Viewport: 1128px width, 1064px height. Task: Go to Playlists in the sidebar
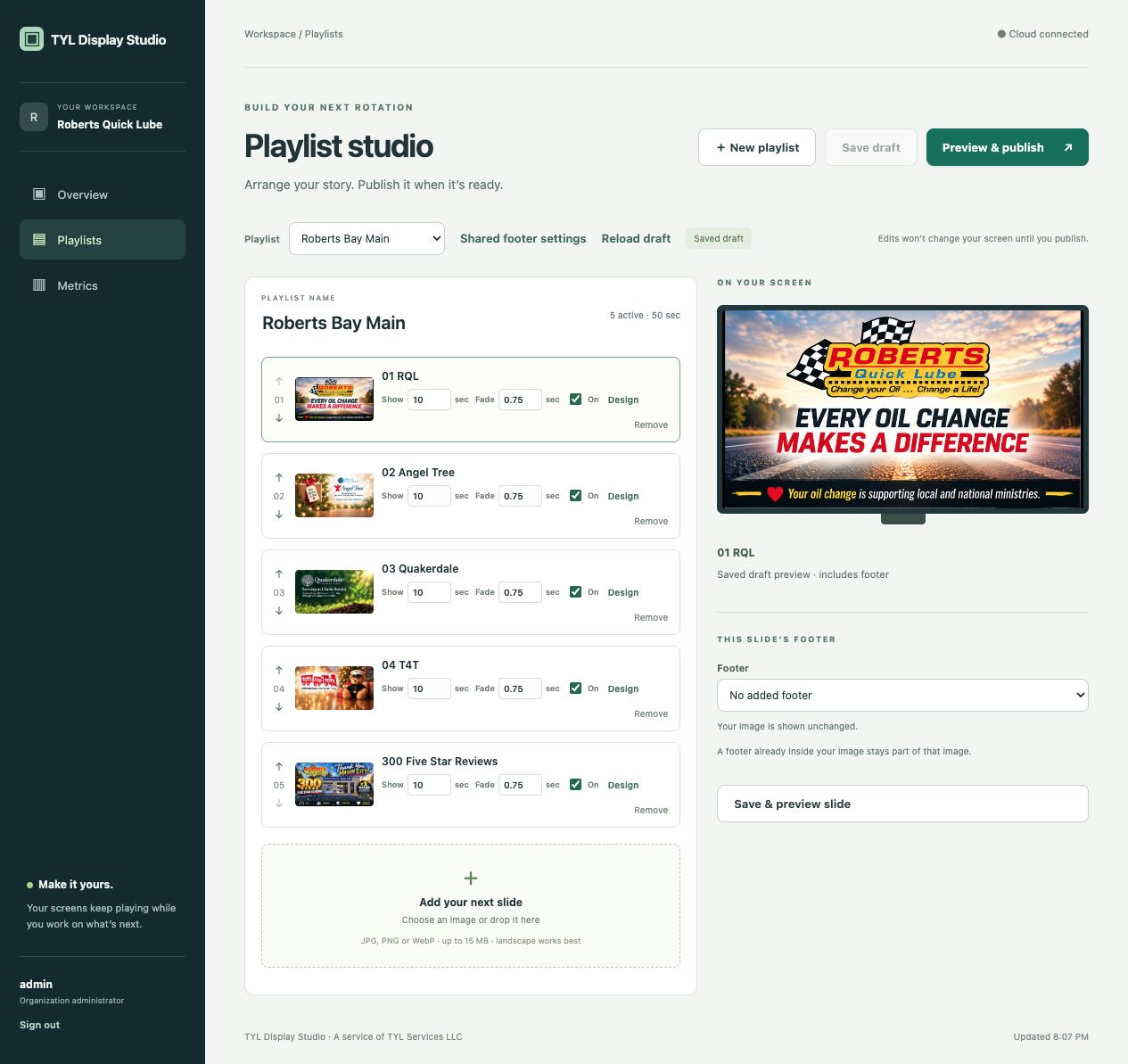[x=103, y=240]
